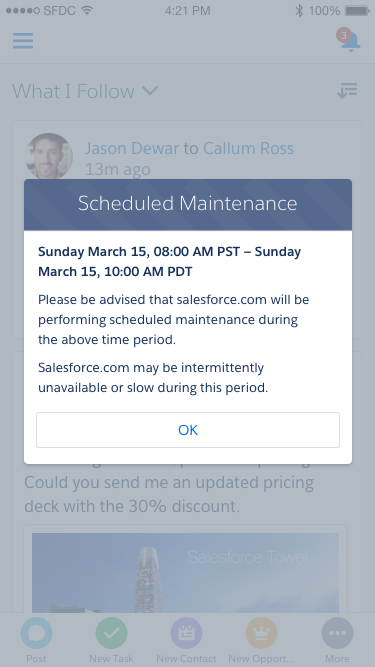The height and width of the screenshot is (667, 375).
Task: Tap Jason Dewar's avatar photo
Action: [49, 156]
